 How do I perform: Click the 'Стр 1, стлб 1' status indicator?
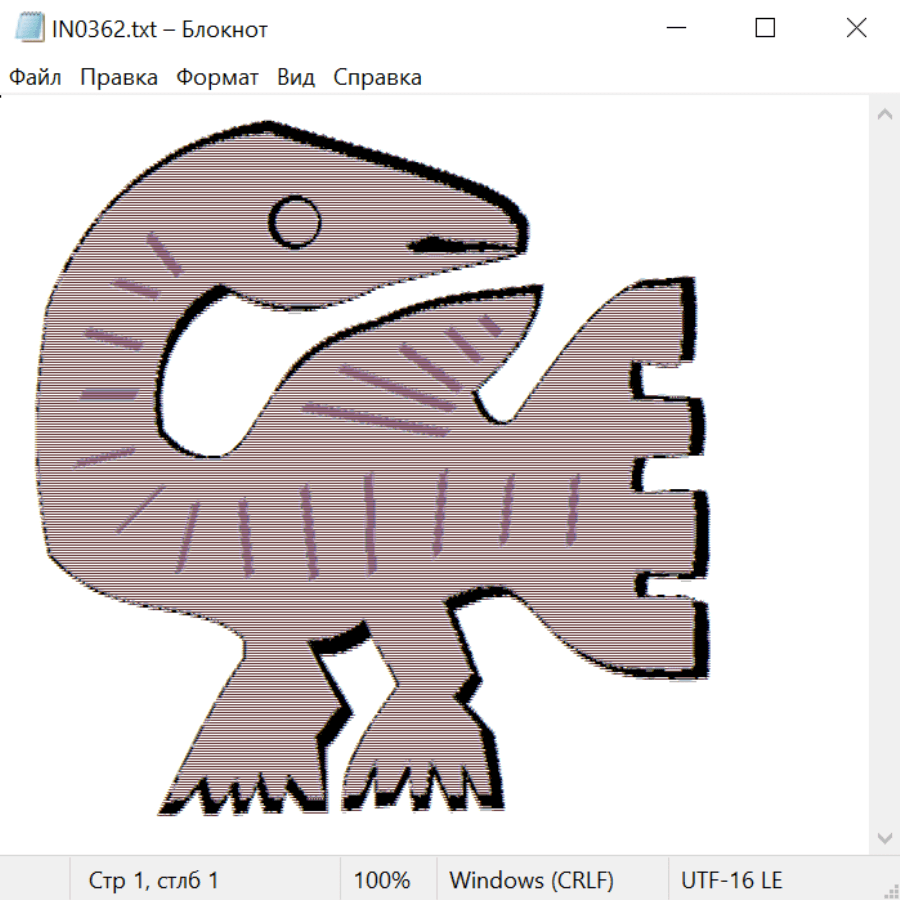tap(154, 880)
